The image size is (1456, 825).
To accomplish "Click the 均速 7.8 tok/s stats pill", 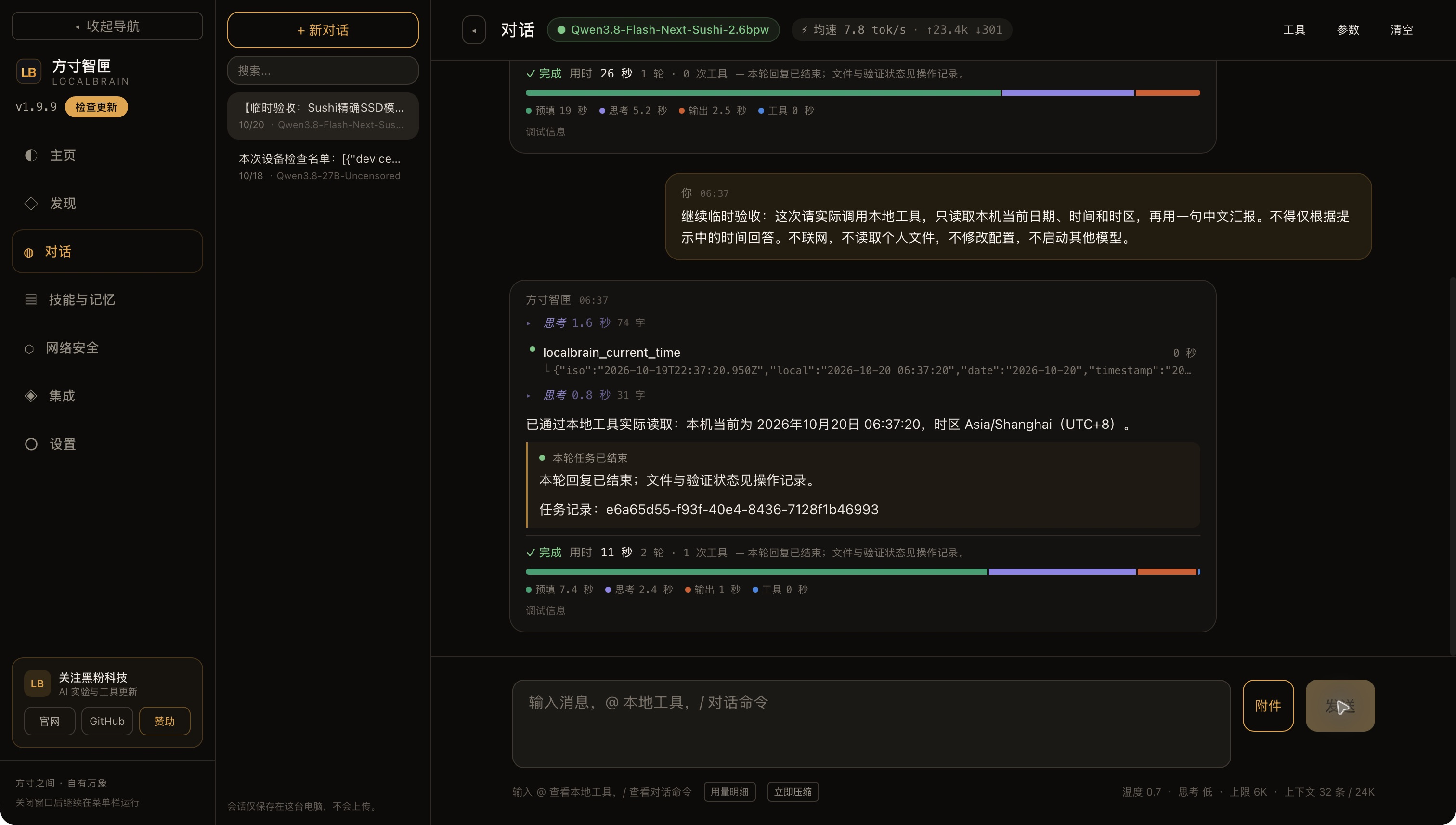I will (x=902, y=30).
